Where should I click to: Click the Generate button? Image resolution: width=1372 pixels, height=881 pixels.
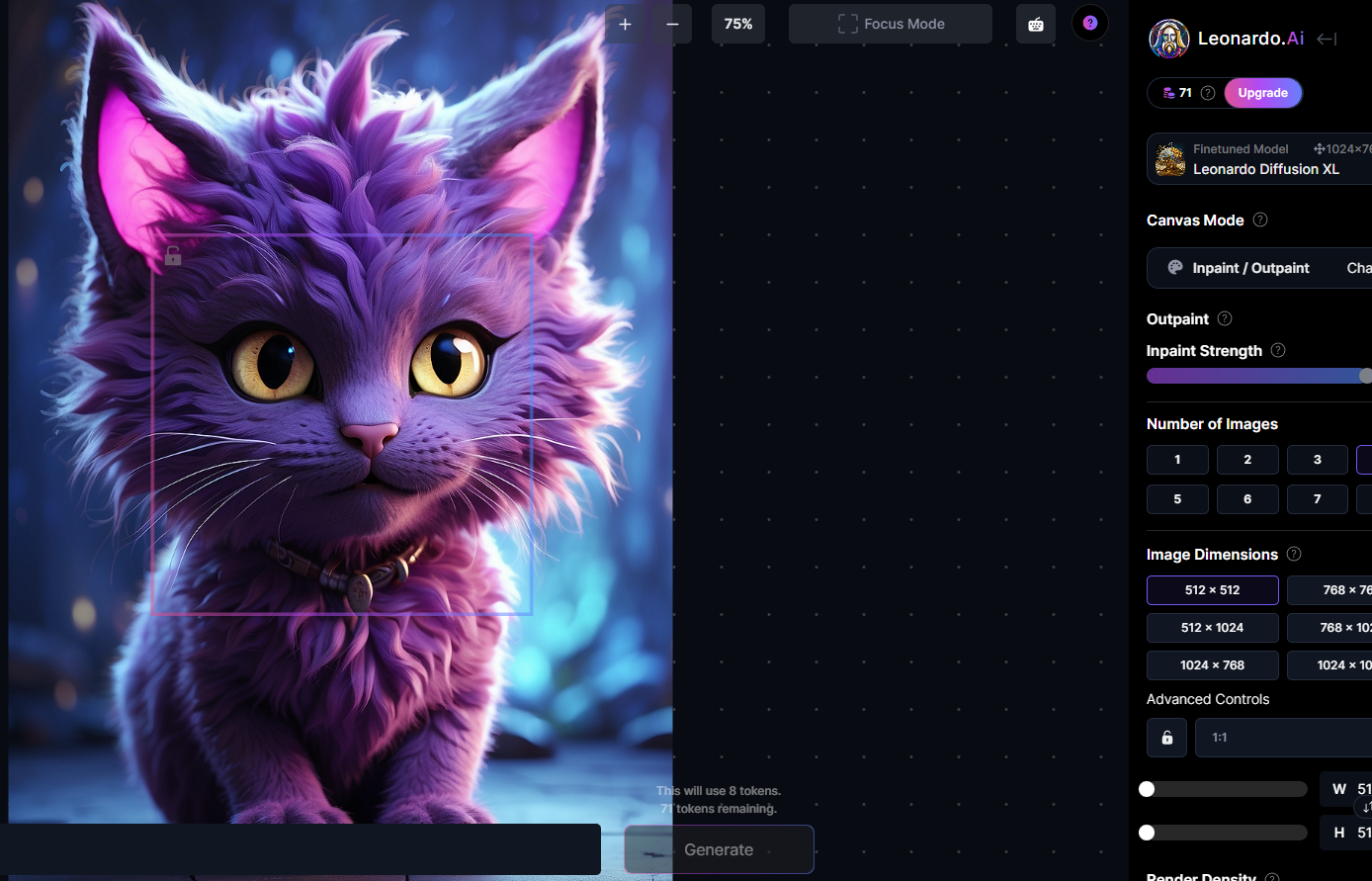click(719, 849)
